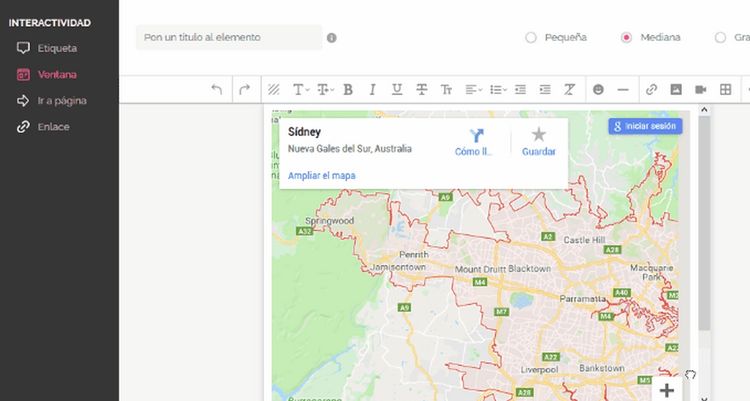Image resolution: width=750 pixels, height=401 pixels.
Task: Toggle bold text formatting
Action: (348, 90)
